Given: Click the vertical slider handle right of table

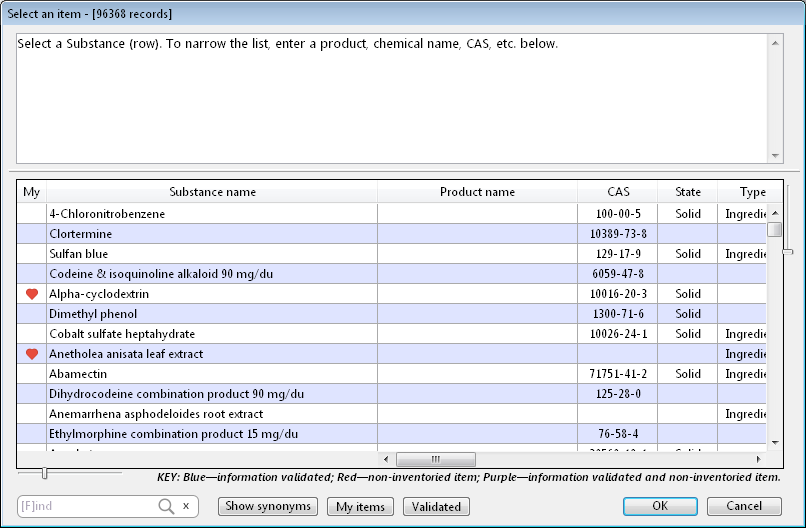Looking at the screenshot, I should point(788,252).
